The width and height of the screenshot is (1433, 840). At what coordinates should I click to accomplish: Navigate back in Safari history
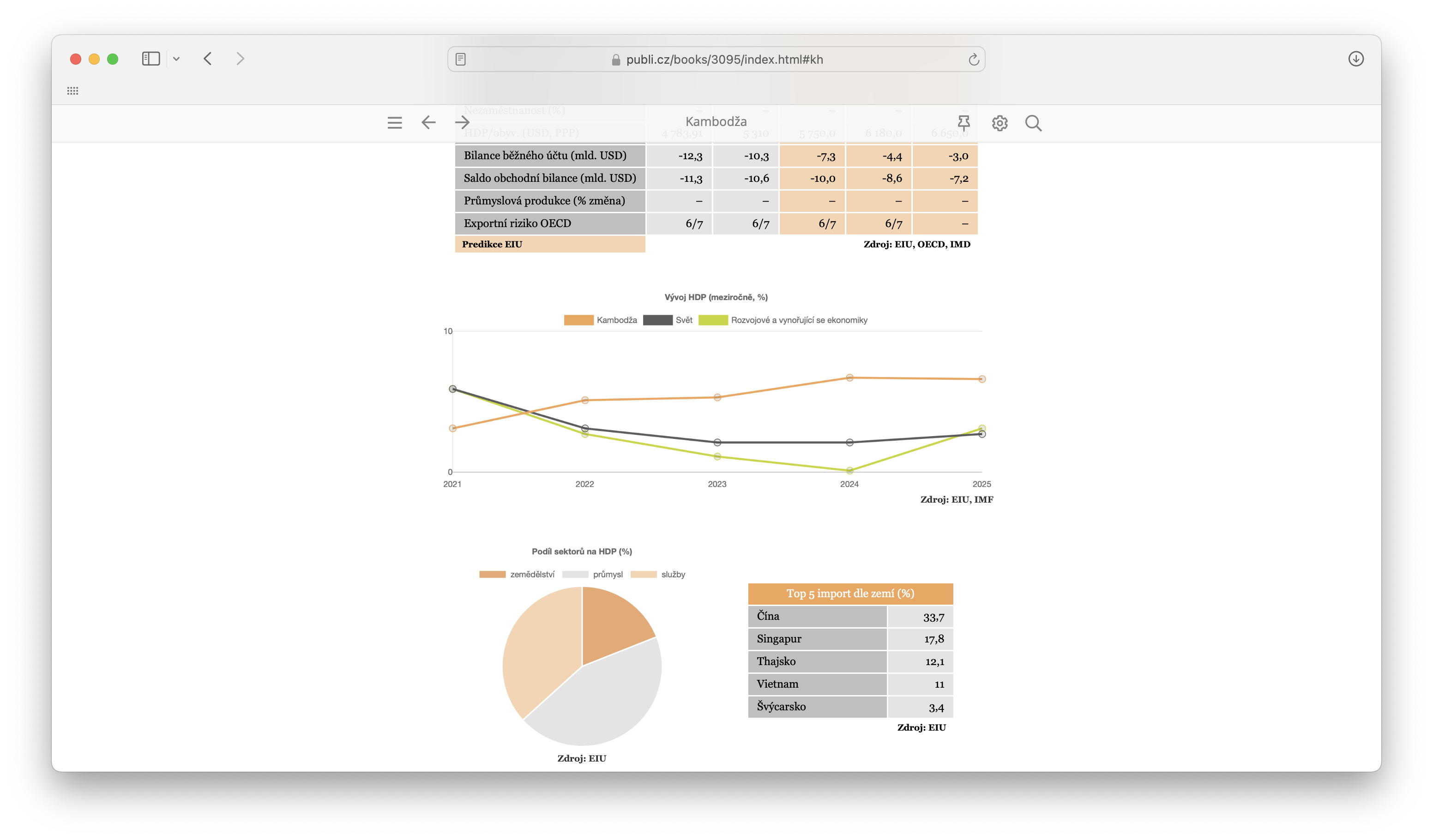coord(208,59)
